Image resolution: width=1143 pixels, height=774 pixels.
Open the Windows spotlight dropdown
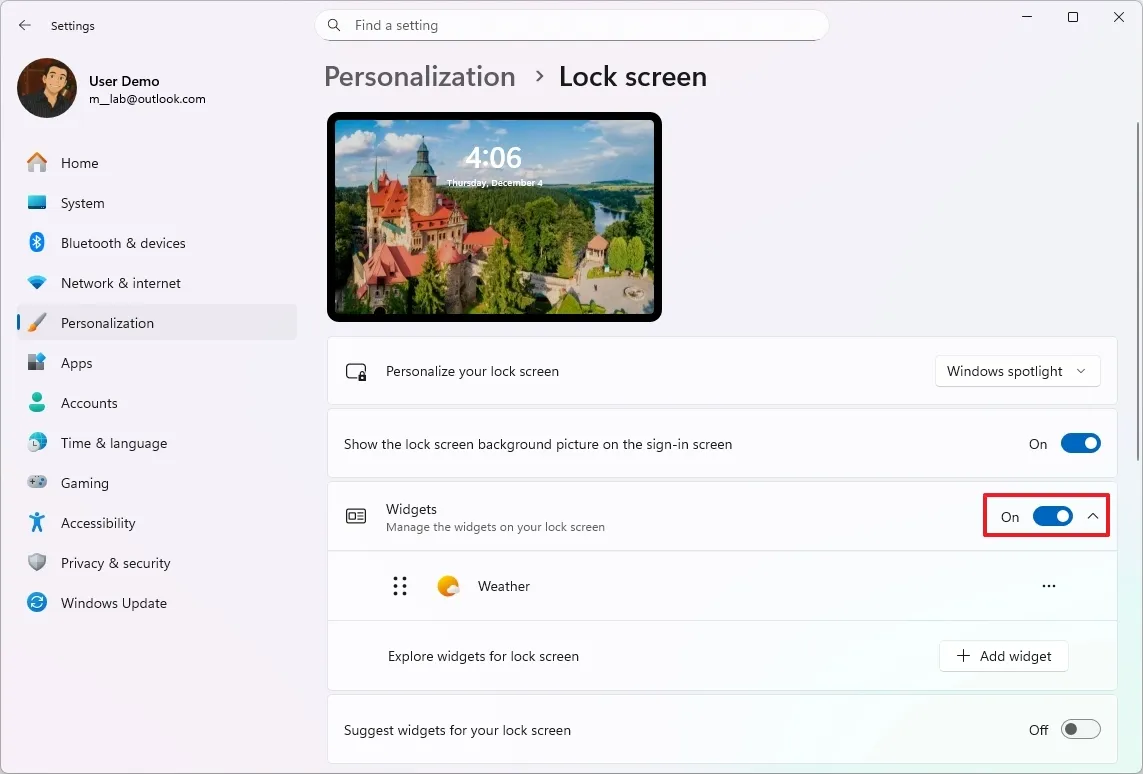[1017, 371]
